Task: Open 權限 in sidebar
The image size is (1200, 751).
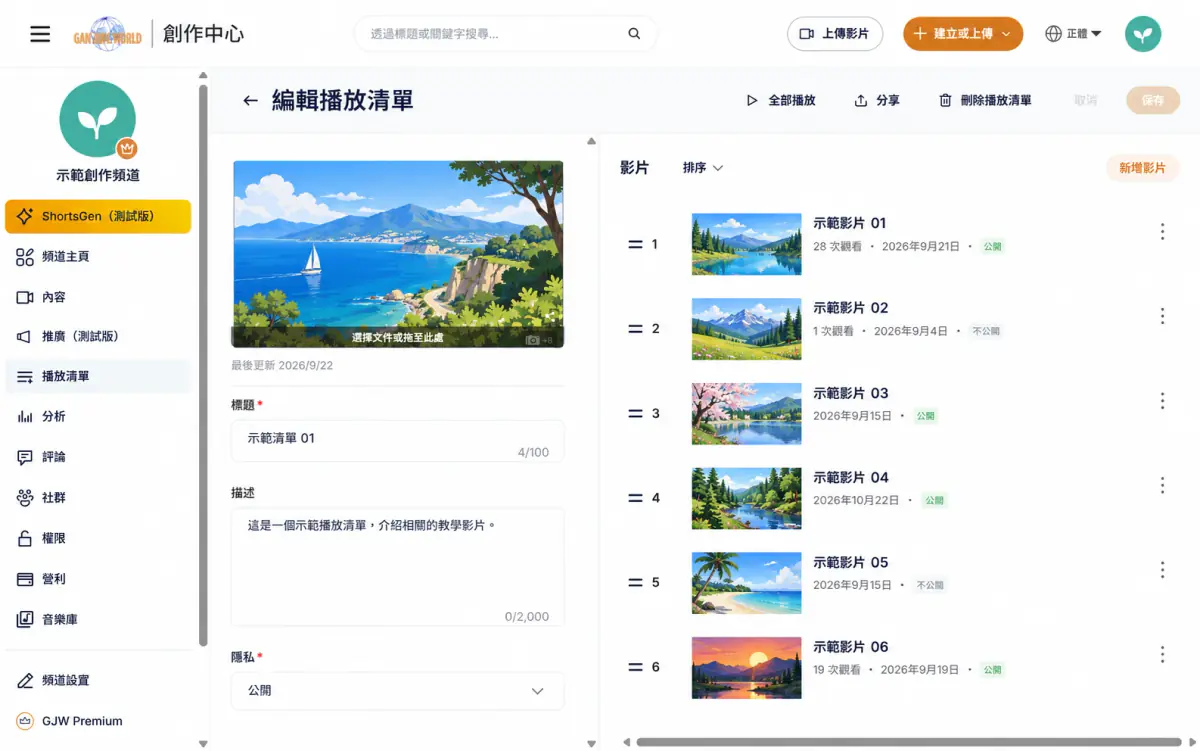Action: click(98, 539)
